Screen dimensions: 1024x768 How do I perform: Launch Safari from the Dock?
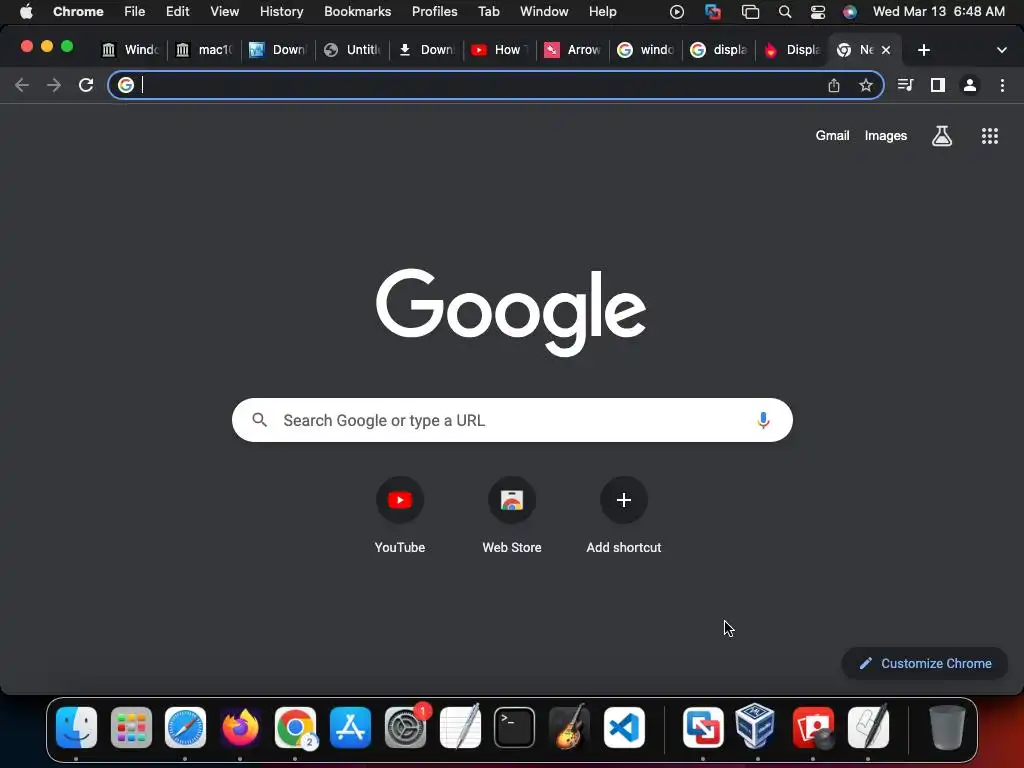(185, 728)
